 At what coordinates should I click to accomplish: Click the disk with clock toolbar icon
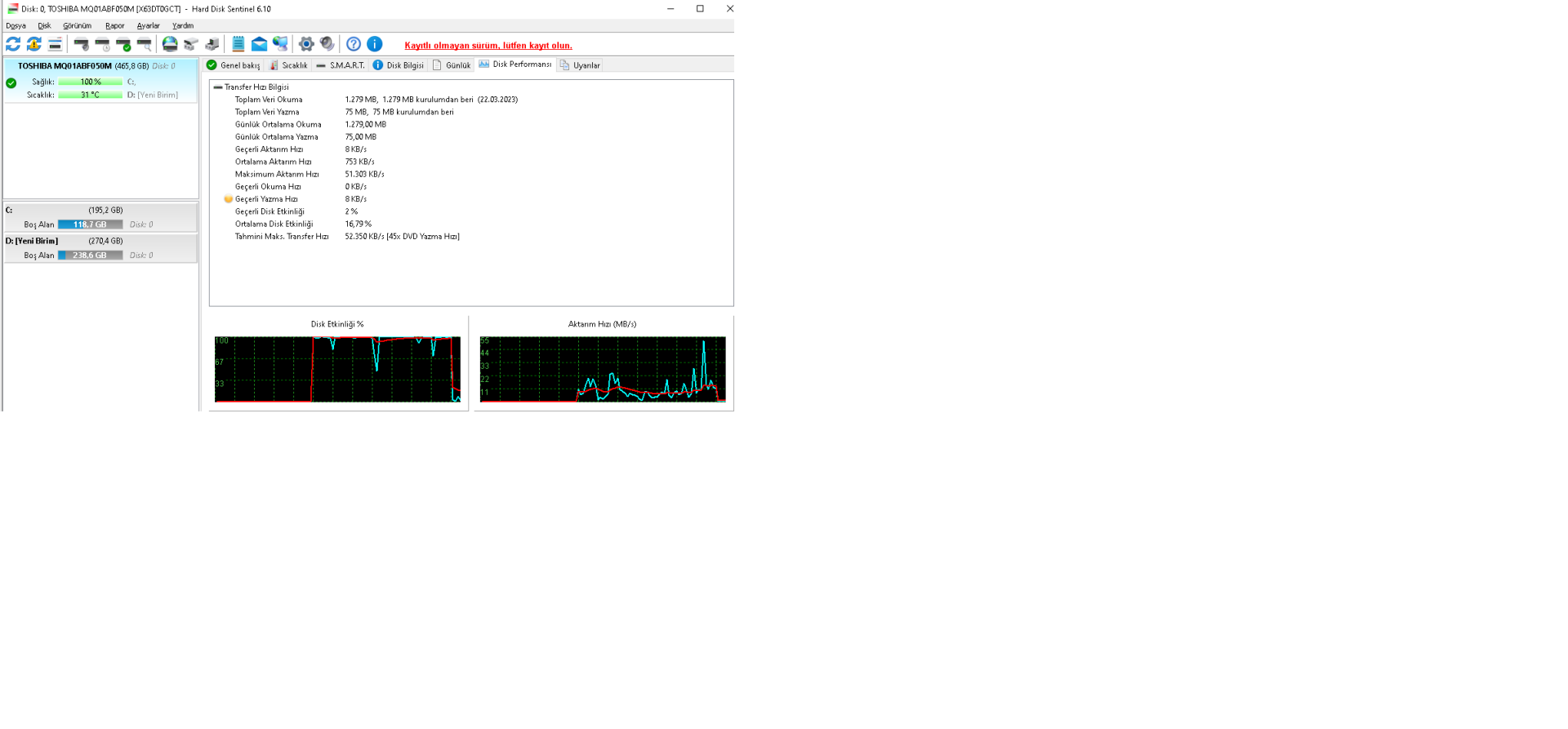coord(102,44)
